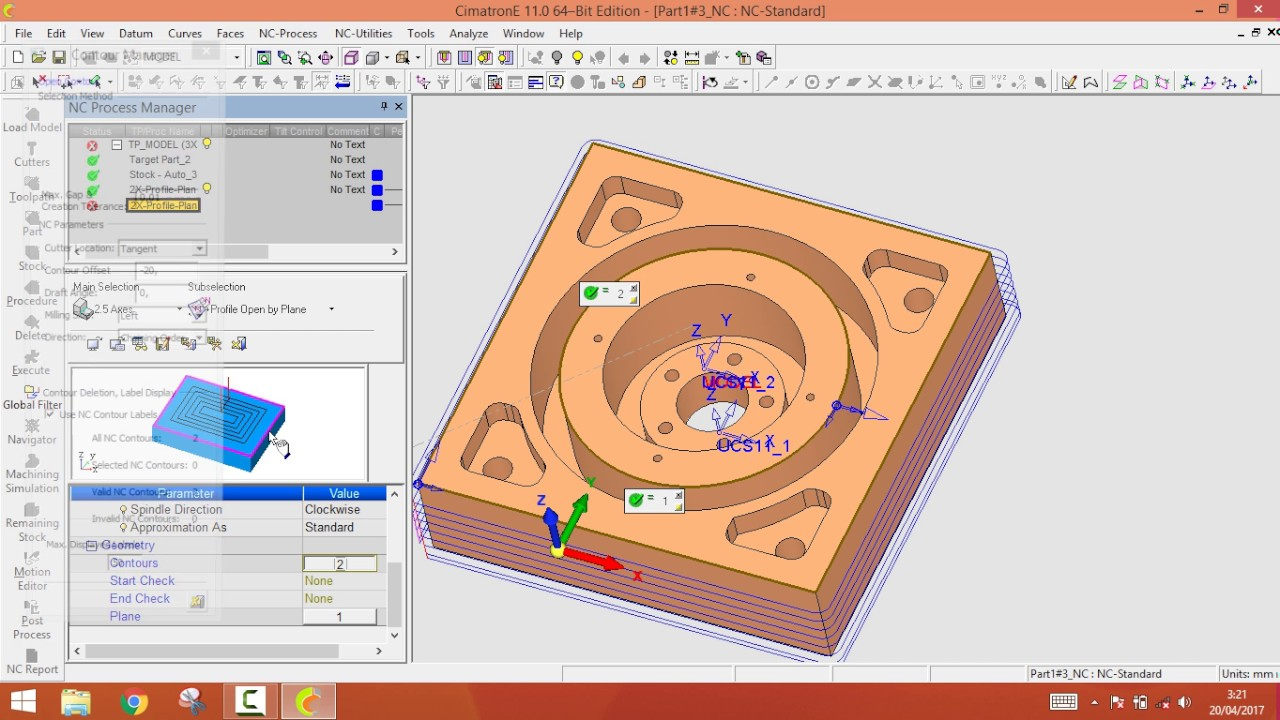This screenshot has height=720, width=1280.
Task: Click the Stock sidebar button
Action: (32, 258)
